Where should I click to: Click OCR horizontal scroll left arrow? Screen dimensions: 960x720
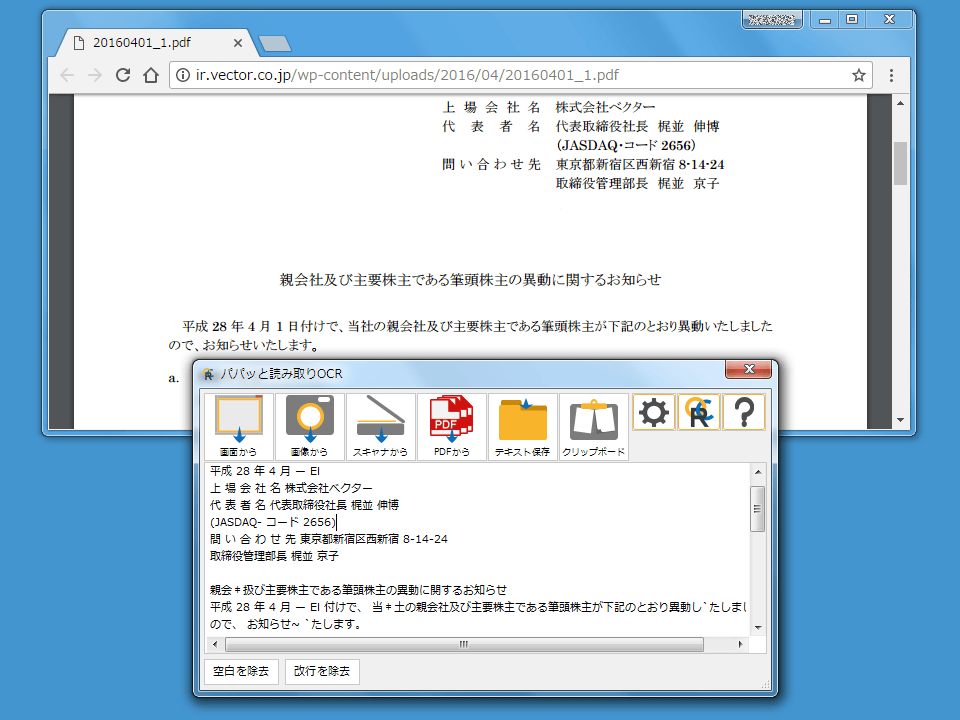click(x=214, y=644)
